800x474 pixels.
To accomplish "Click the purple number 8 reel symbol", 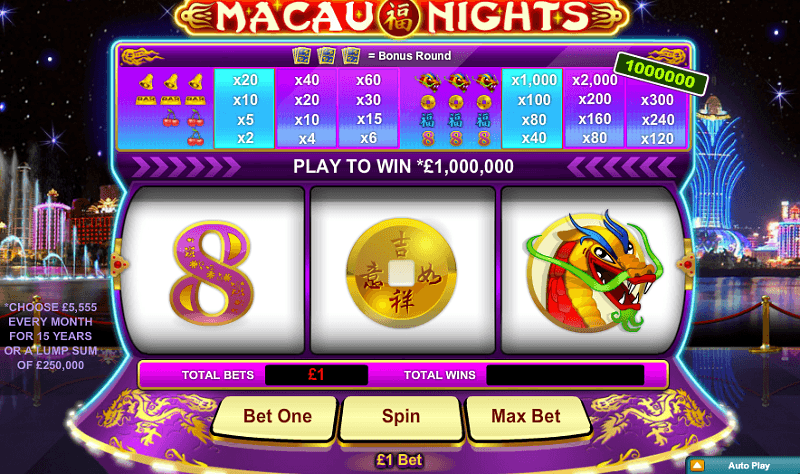I will coord(211,272).
